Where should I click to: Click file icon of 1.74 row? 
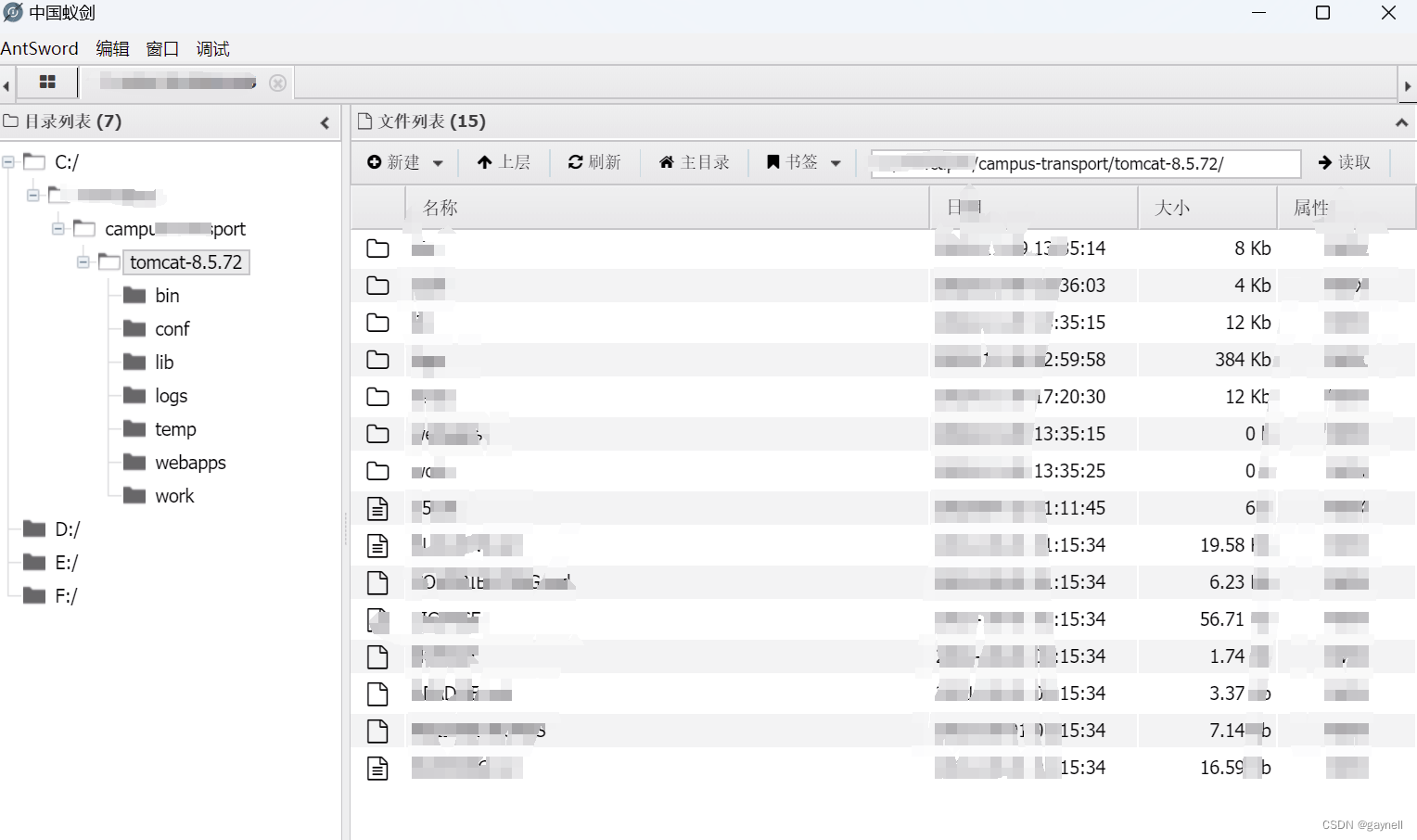pos(377,656)
